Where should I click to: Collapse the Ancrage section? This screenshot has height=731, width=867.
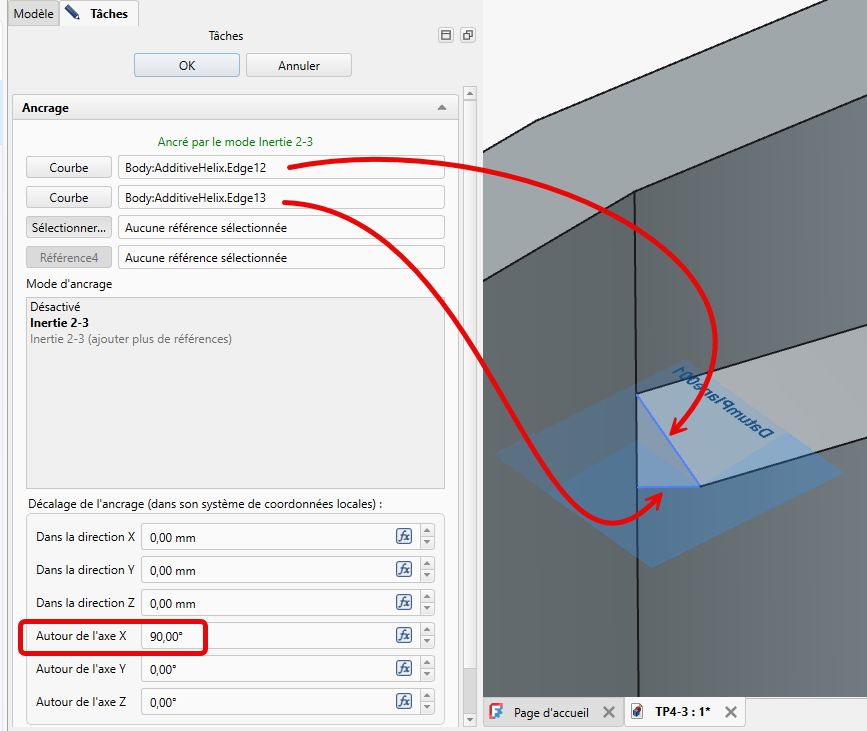pos(442,107)
